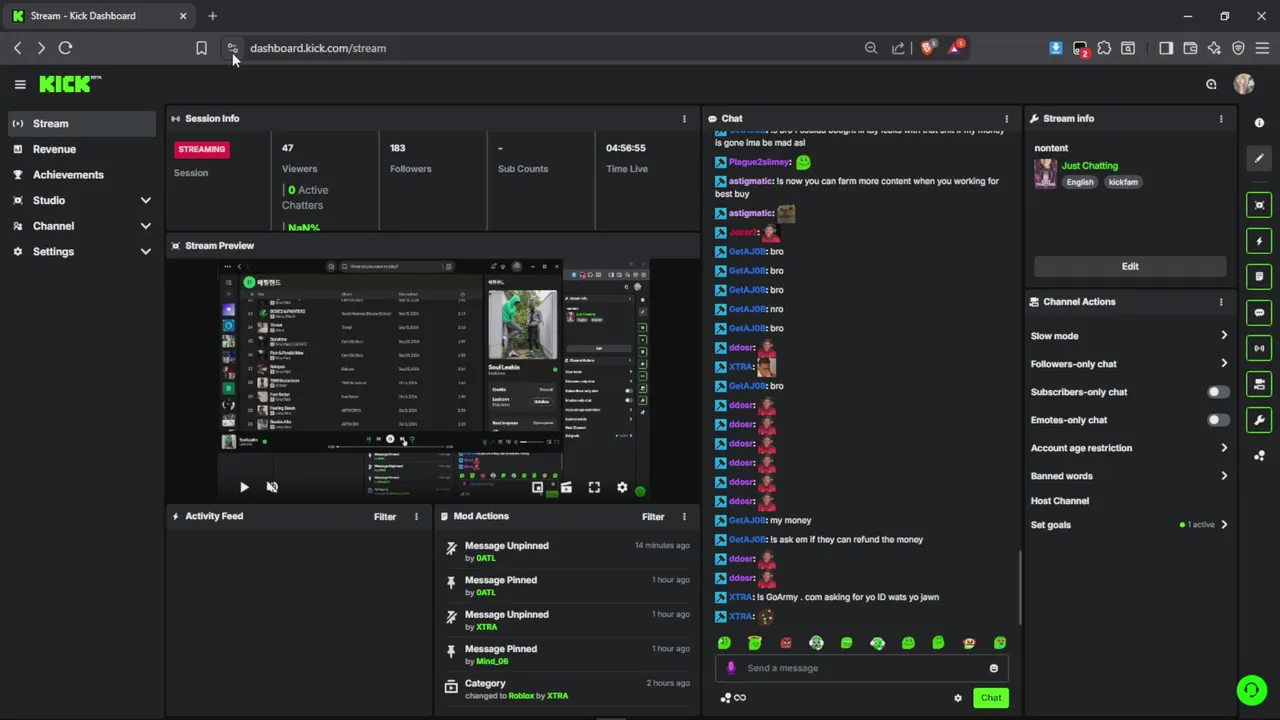1280x720 pixels.
Task: Click the English tag
Action: coord(1080,182)
